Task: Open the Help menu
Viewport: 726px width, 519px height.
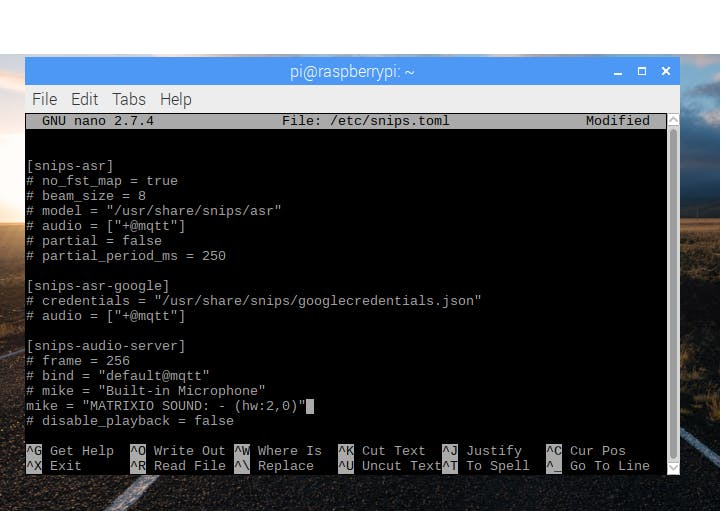Action: [176, 99]
